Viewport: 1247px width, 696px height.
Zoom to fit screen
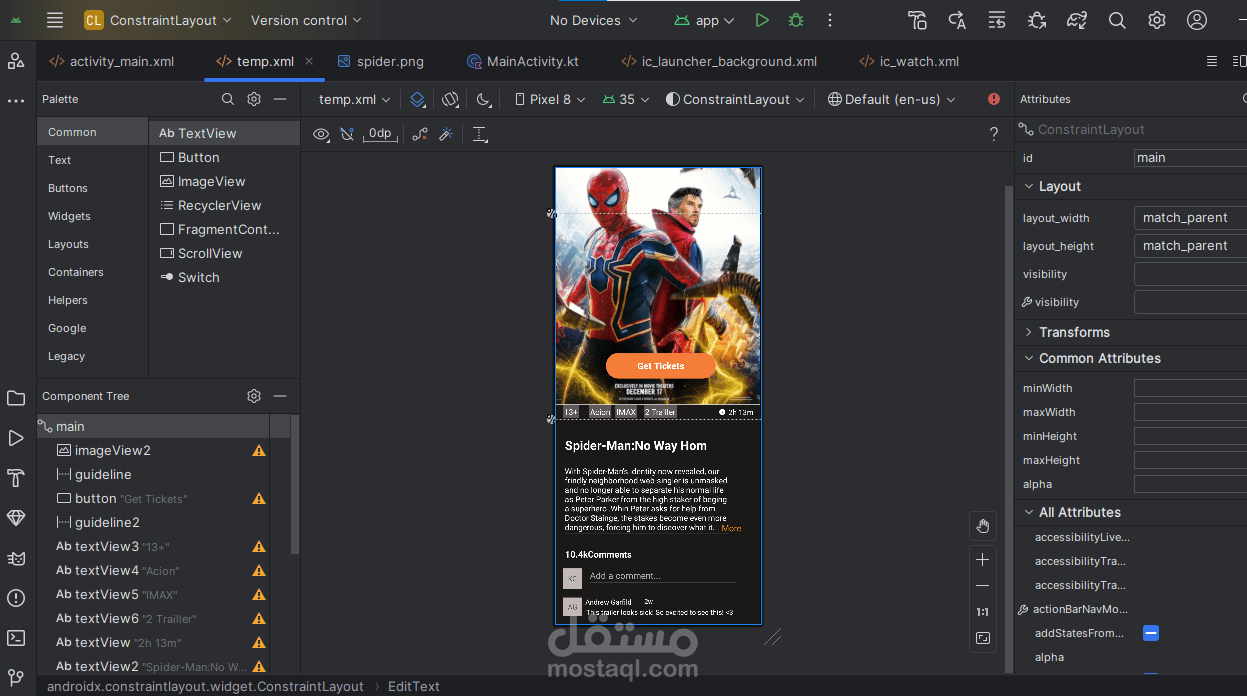983,638
